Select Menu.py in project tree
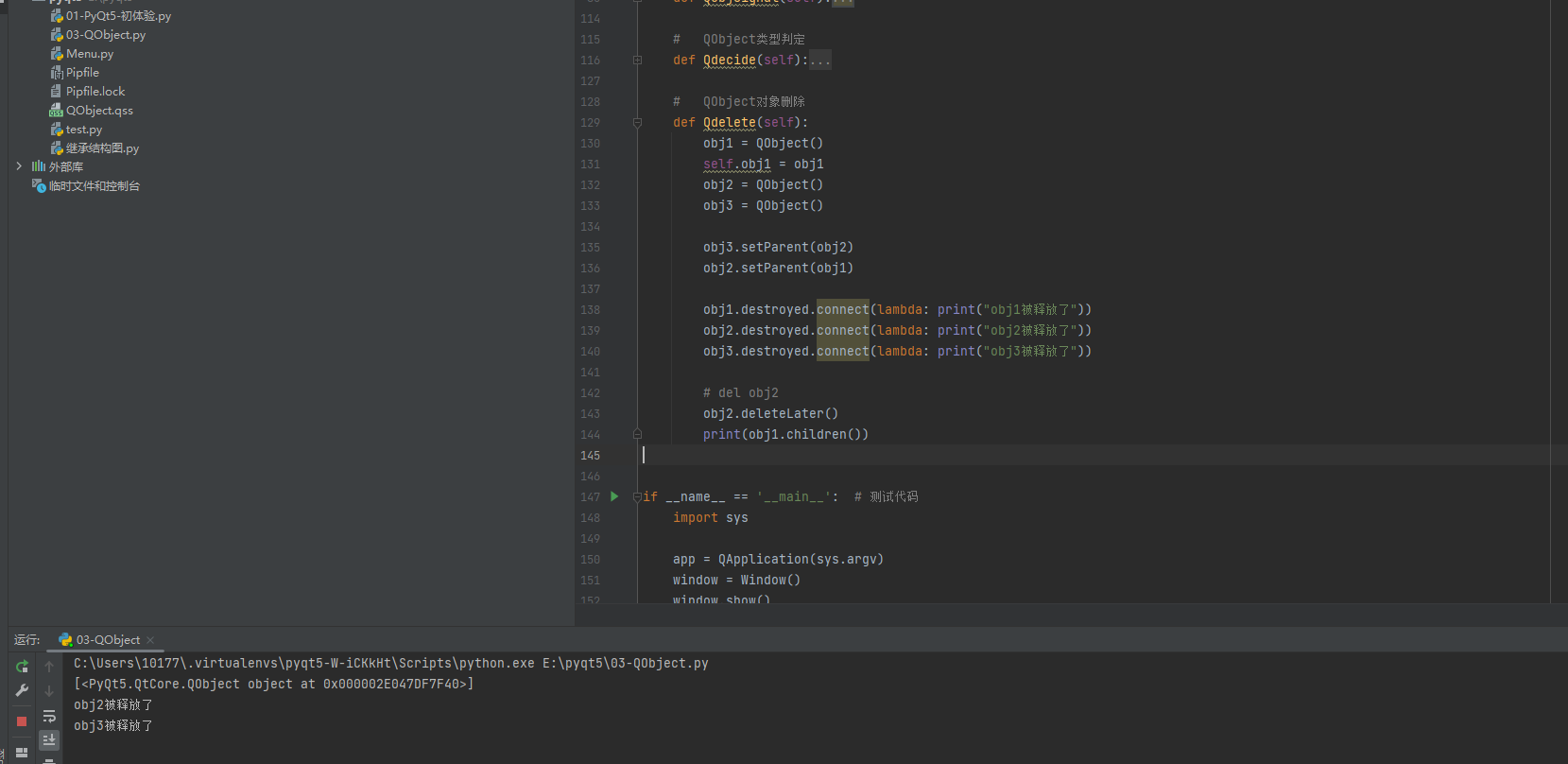Image resolution: width=1568 pixels, height=764 pixels. (x=90, y=54)
